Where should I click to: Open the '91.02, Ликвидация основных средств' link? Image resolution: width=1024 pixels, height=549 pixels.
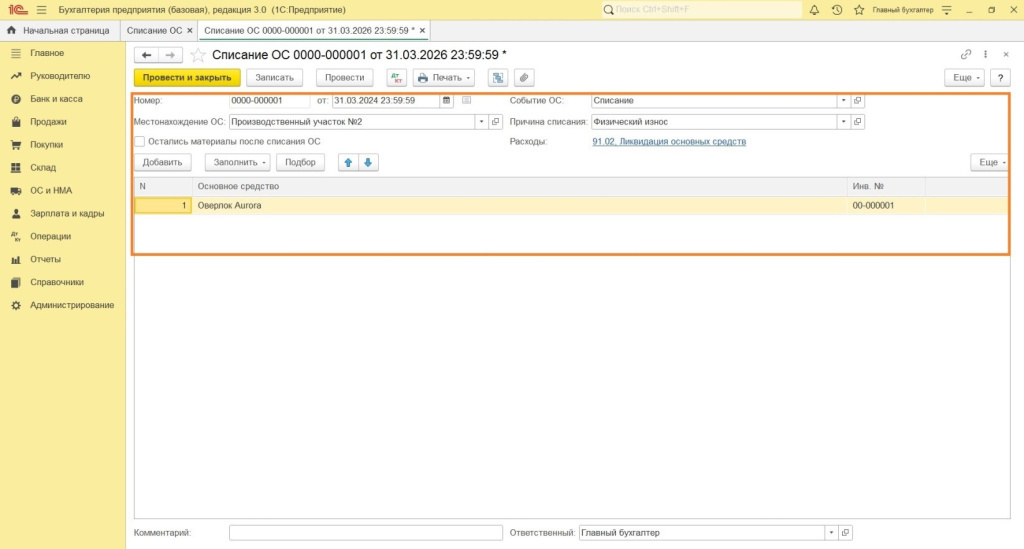click(x=669, y=142)
